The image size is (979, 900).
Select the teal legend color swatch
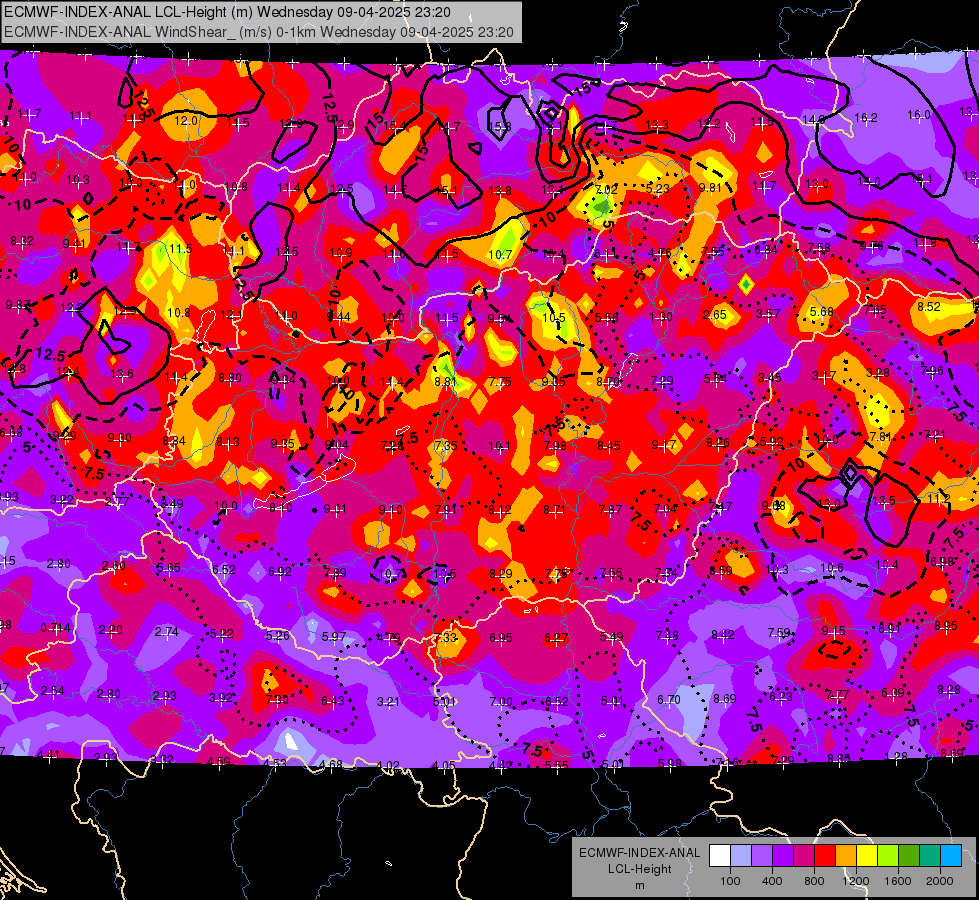930,856
